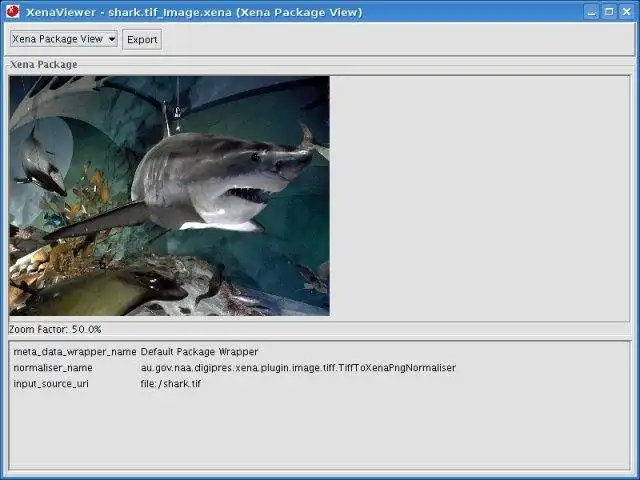Screen dimensions: 640x480
Task: Minimize the XenaViewer window
Action: pos(591,11)
